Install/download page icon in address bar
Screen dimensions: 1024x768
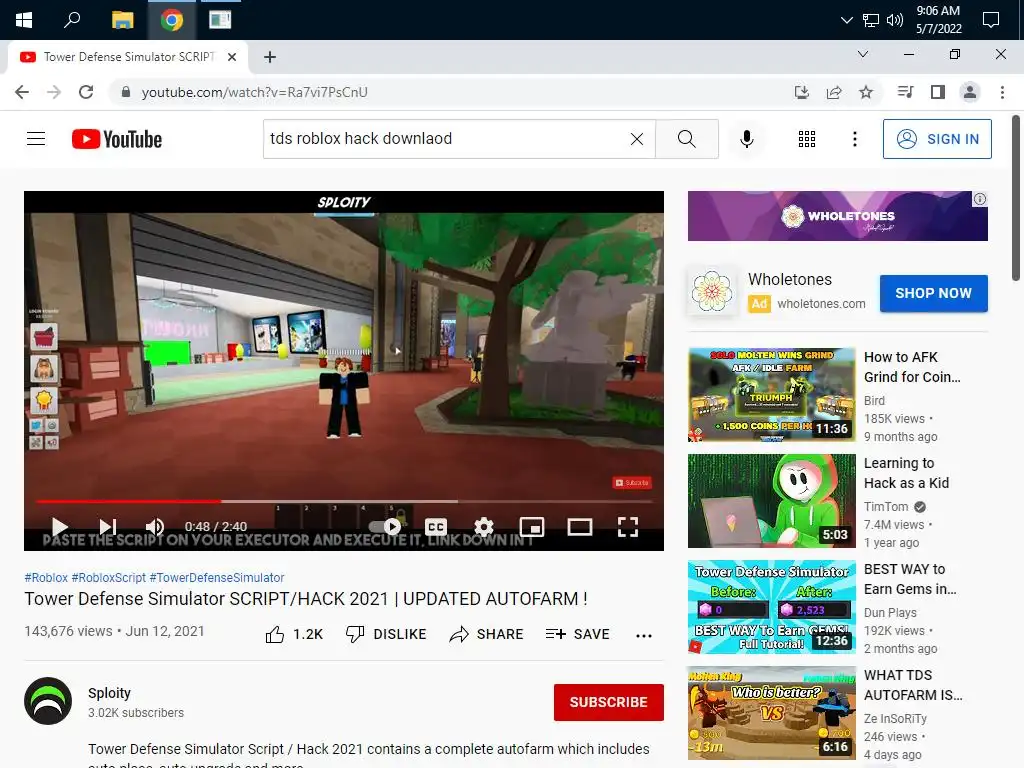point(801,92)
